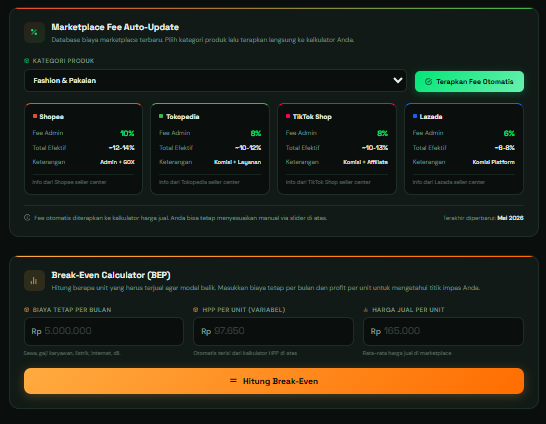Click Komisi + Affiliate text in TikTok card
Viewport: 546px width, 424px height.
[366, 162]
